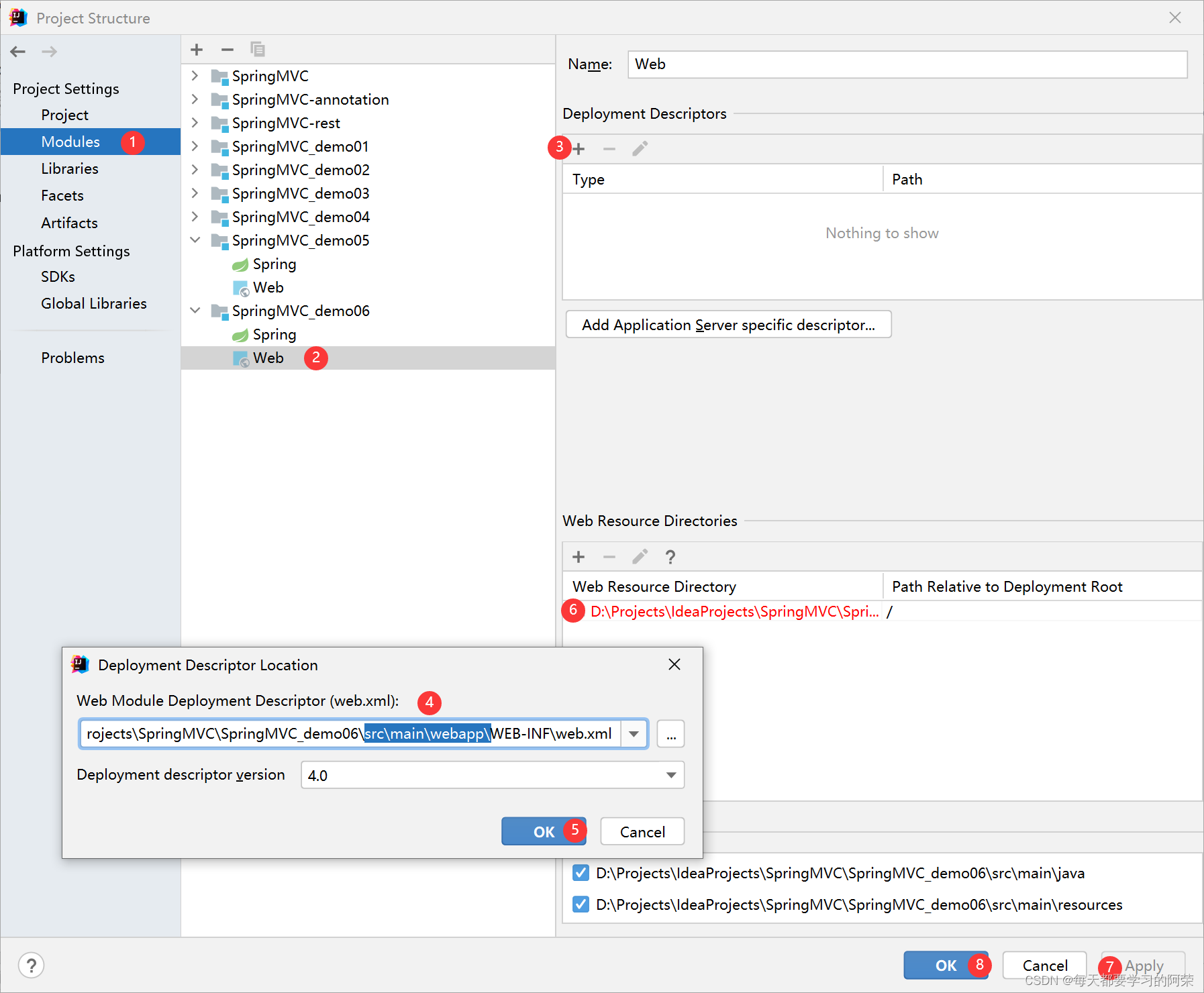Click the facet Name input field
The image size is (1204, 993).
(907, 64)
